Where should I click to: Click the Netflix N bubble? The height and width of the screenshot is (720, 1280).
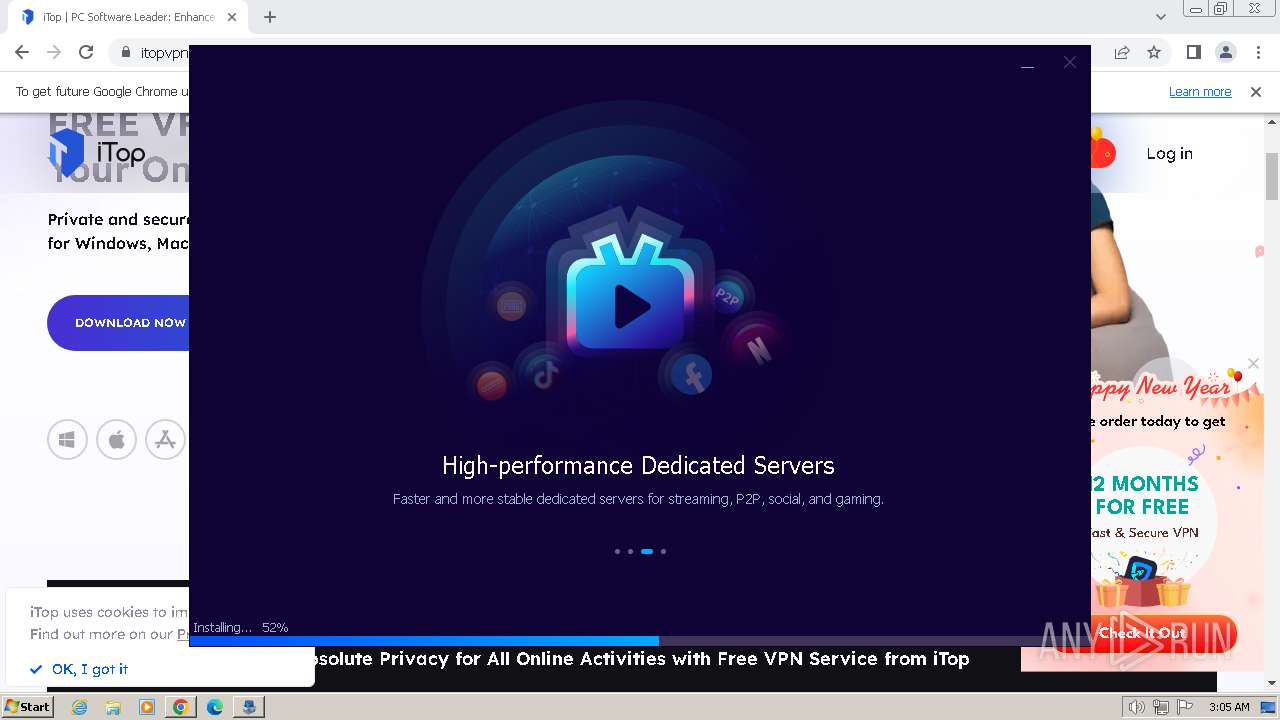758,349
